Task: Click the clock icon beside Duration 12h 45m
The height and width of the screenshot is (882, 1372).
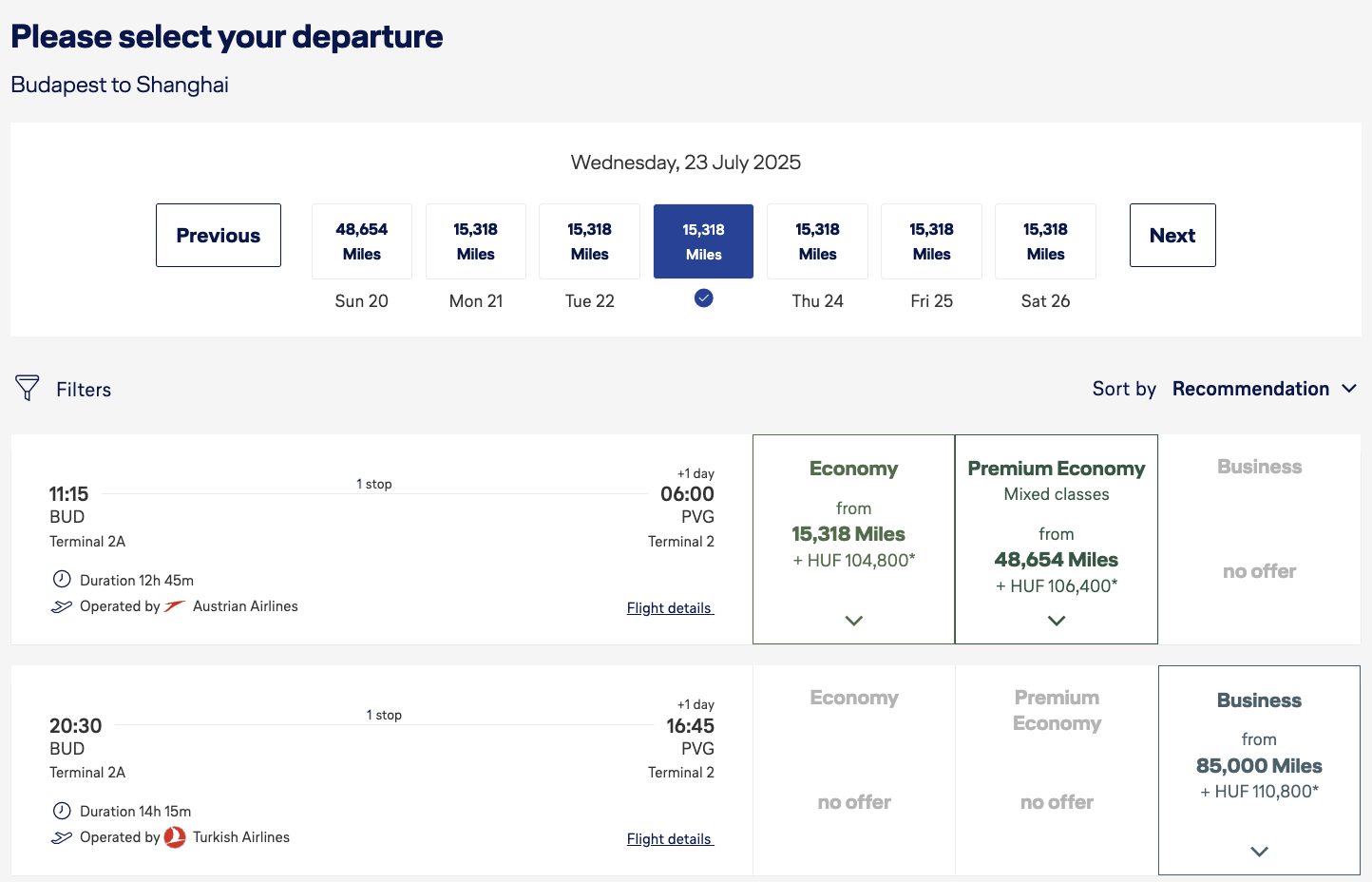Action: click(62, 579)
